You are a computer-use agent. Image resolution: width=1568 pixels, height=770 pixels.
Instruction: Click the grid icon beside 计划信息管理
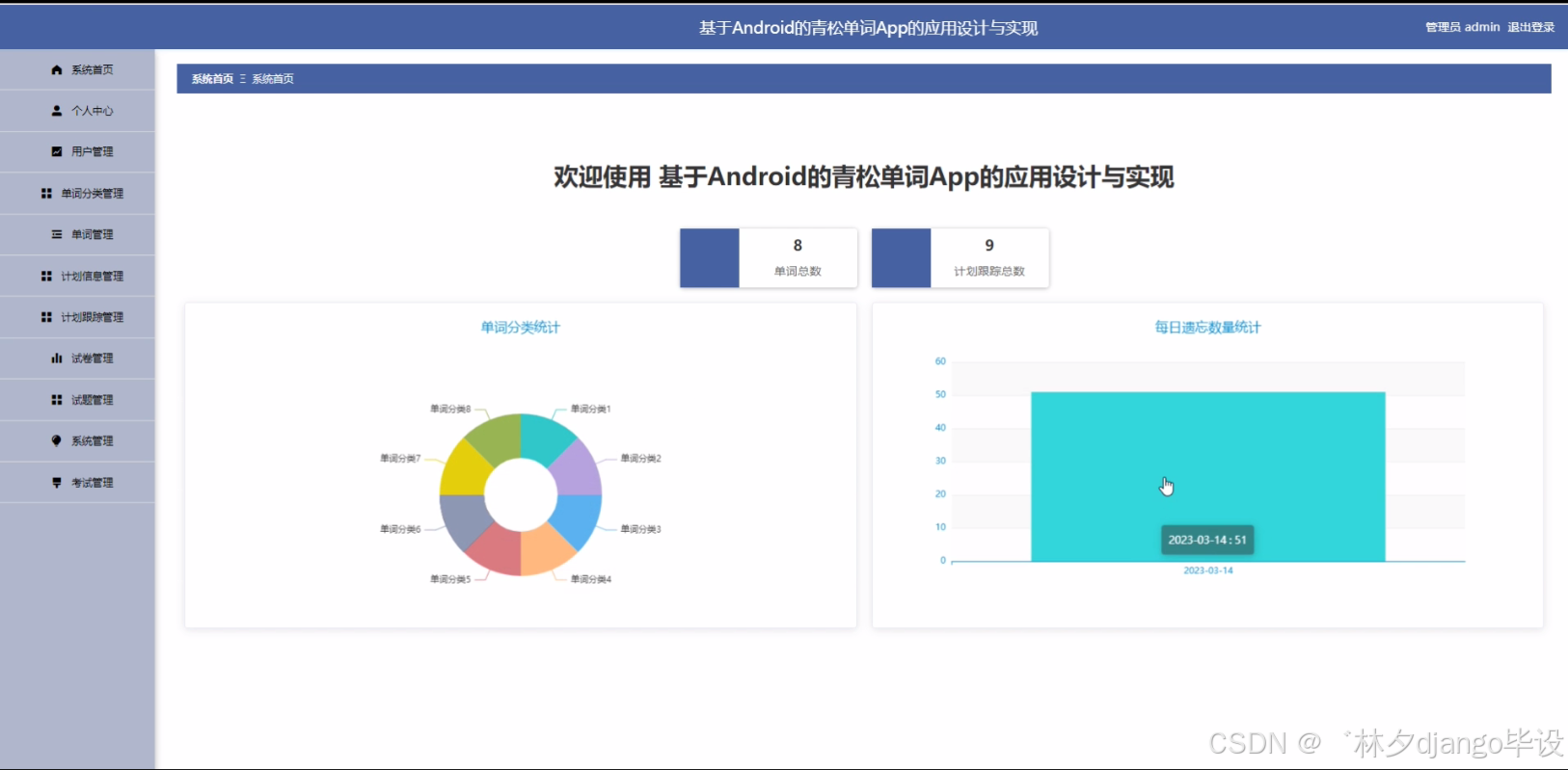pyautogui.click(x=46, y=276)
